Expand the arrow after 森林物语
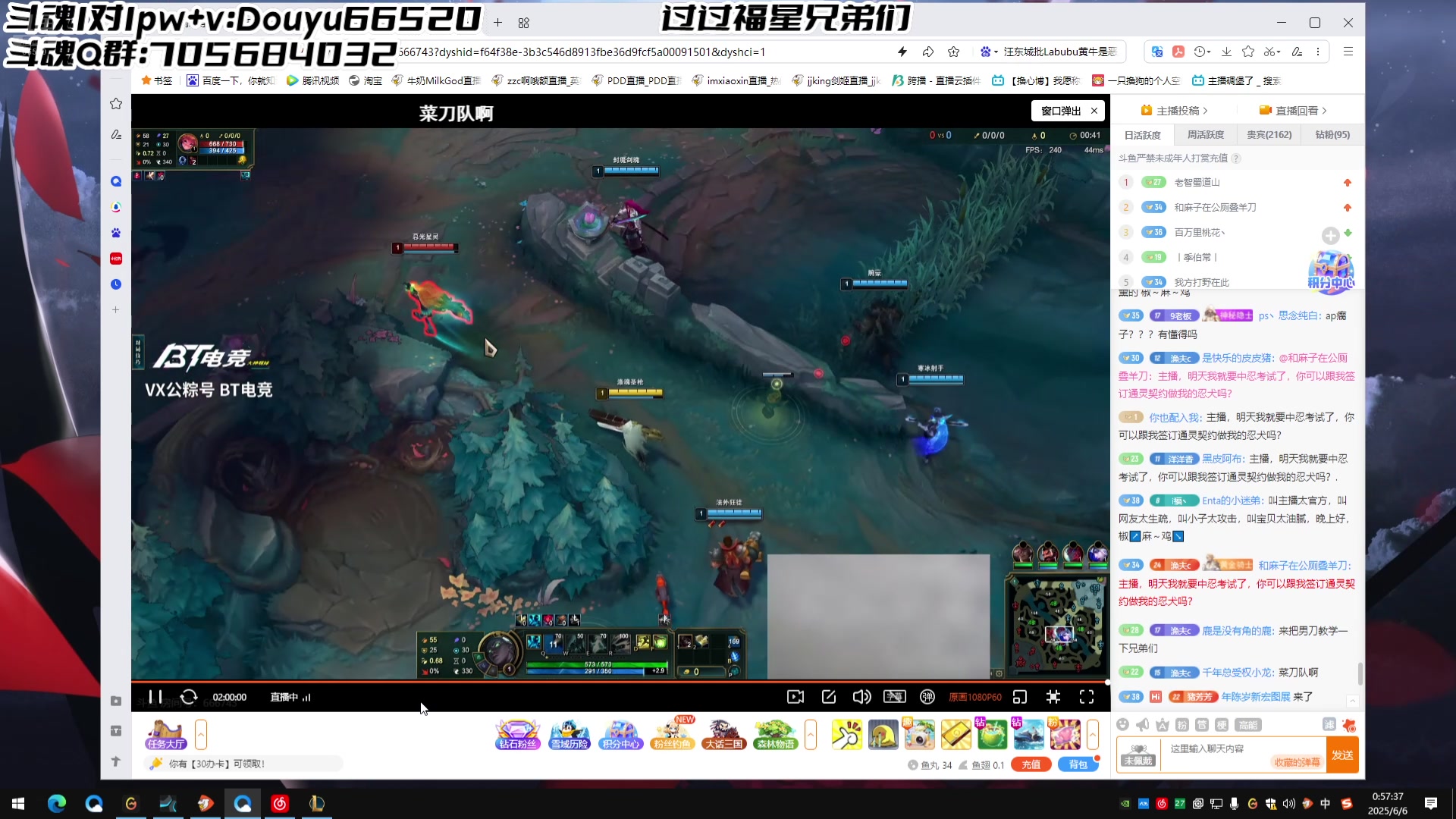The height and width of the screenshot is (819, 1456). tap(811, 734)
